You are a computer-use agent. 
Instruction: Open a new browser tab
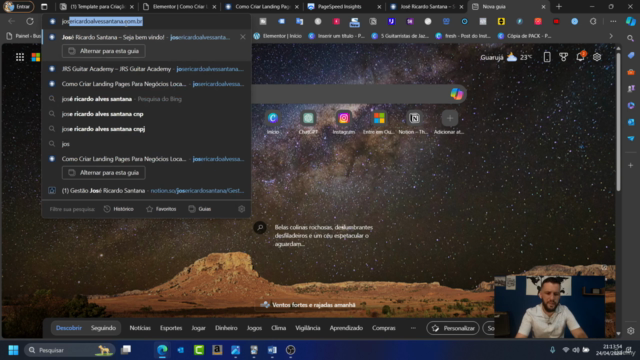click(x=559, y=7)
